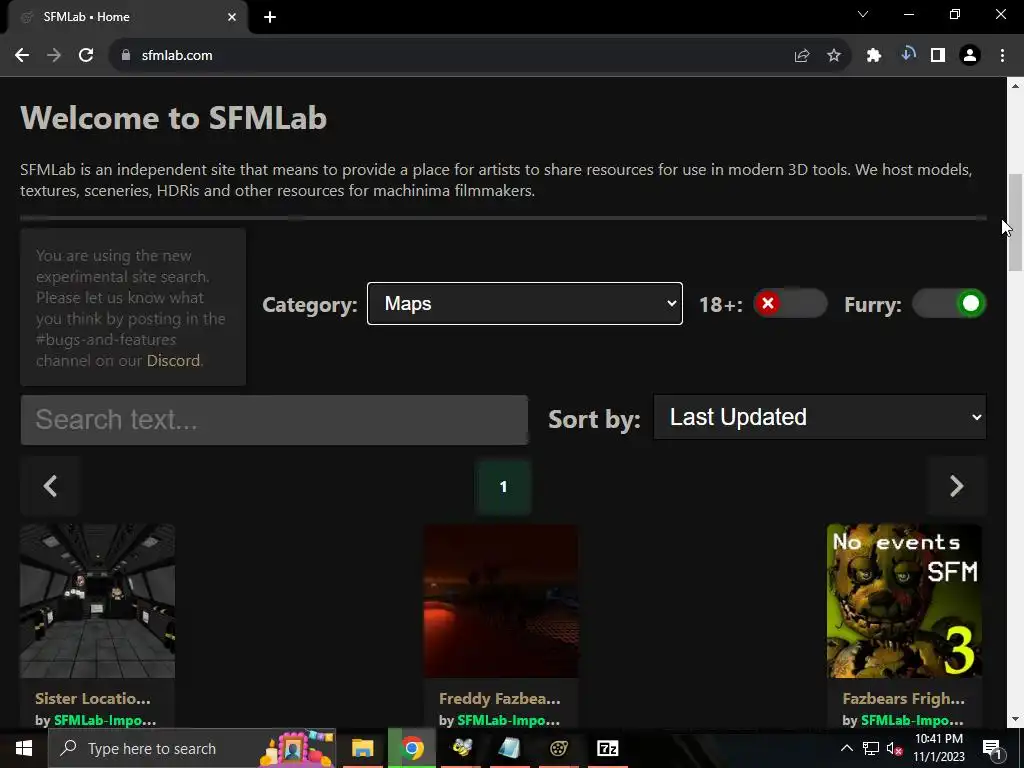
Task: Show hidden system tray icons
Action: tap(846, 748)
